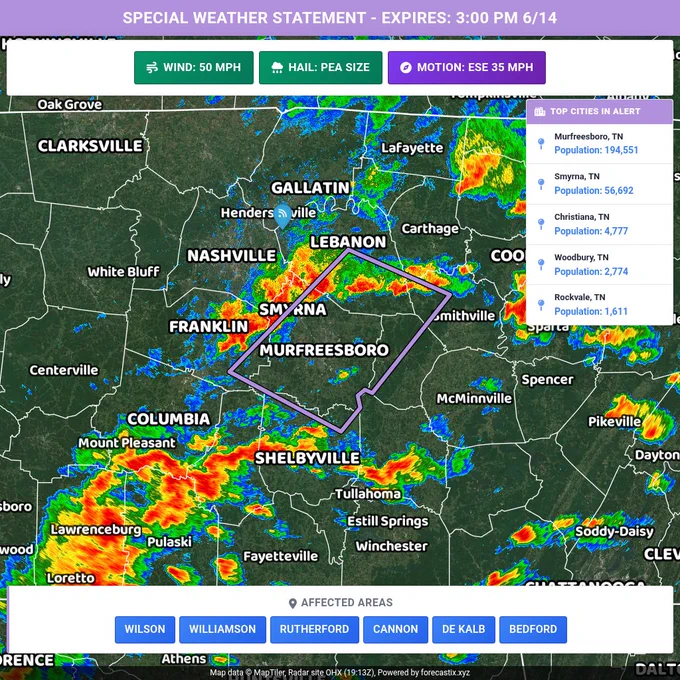The image size is (680, 680).
Task: Click the Motion: ESE 35 MPH badge
Action: tap(467, 68)
